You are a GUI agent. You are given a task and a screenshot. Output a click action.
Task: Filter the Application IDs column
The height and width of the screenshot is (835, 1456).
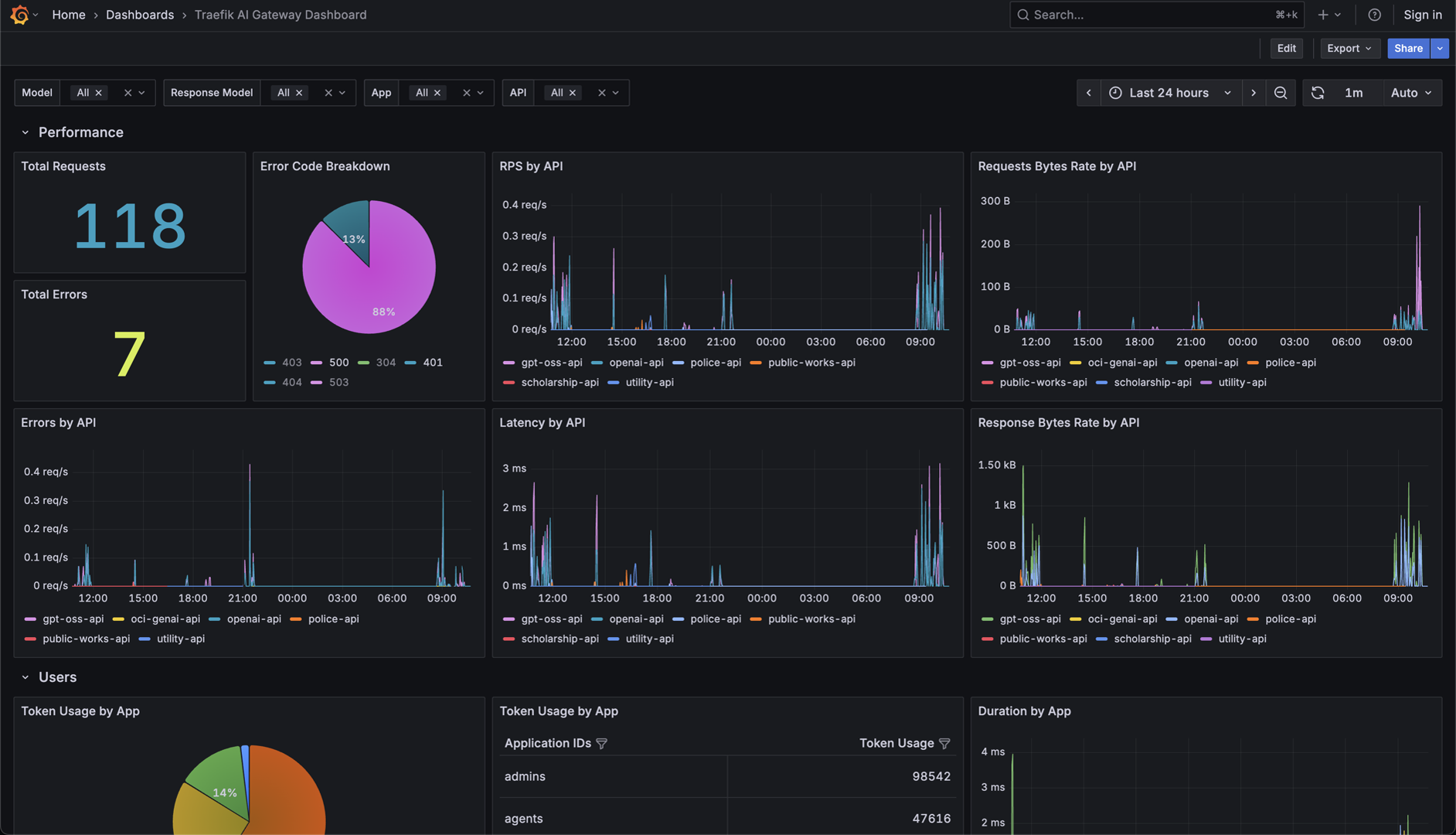point(602,743)
